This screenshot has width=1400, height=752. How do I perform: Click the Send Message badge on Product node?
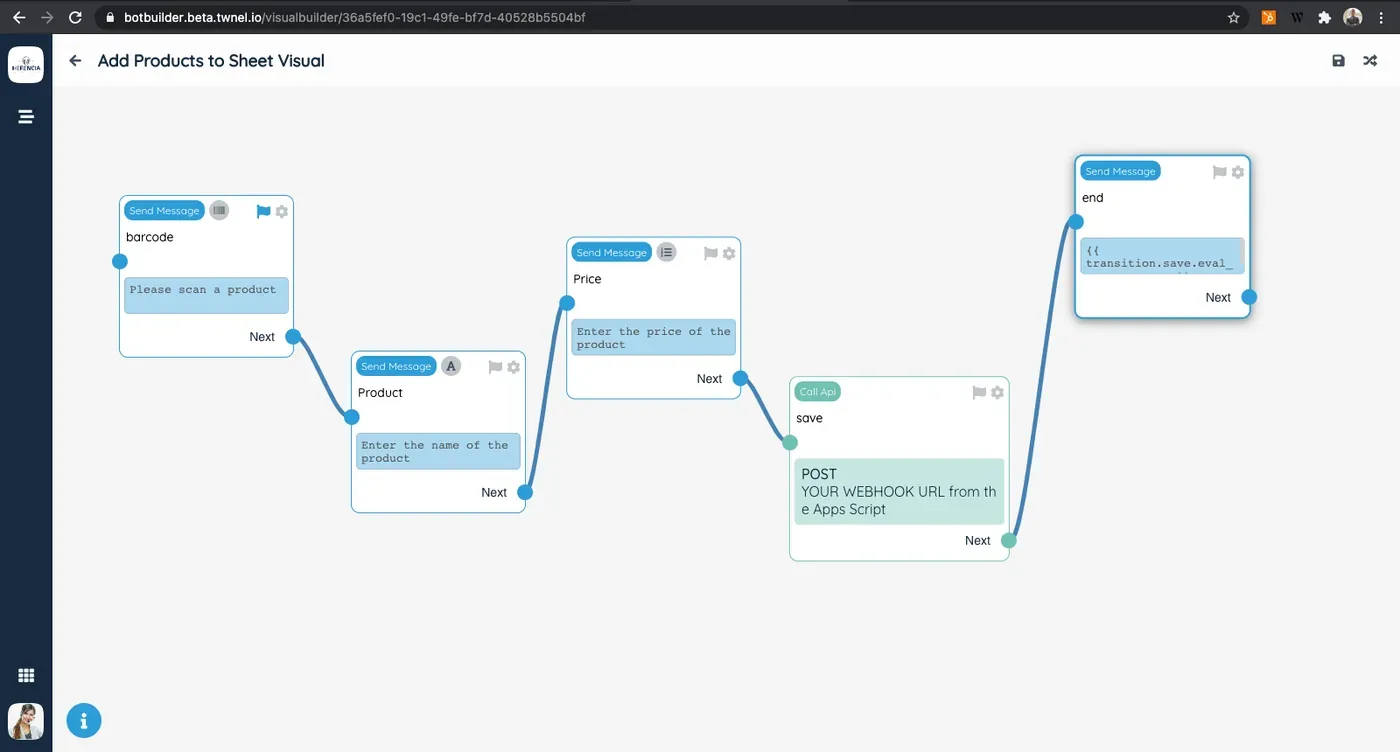click(396, 366)
